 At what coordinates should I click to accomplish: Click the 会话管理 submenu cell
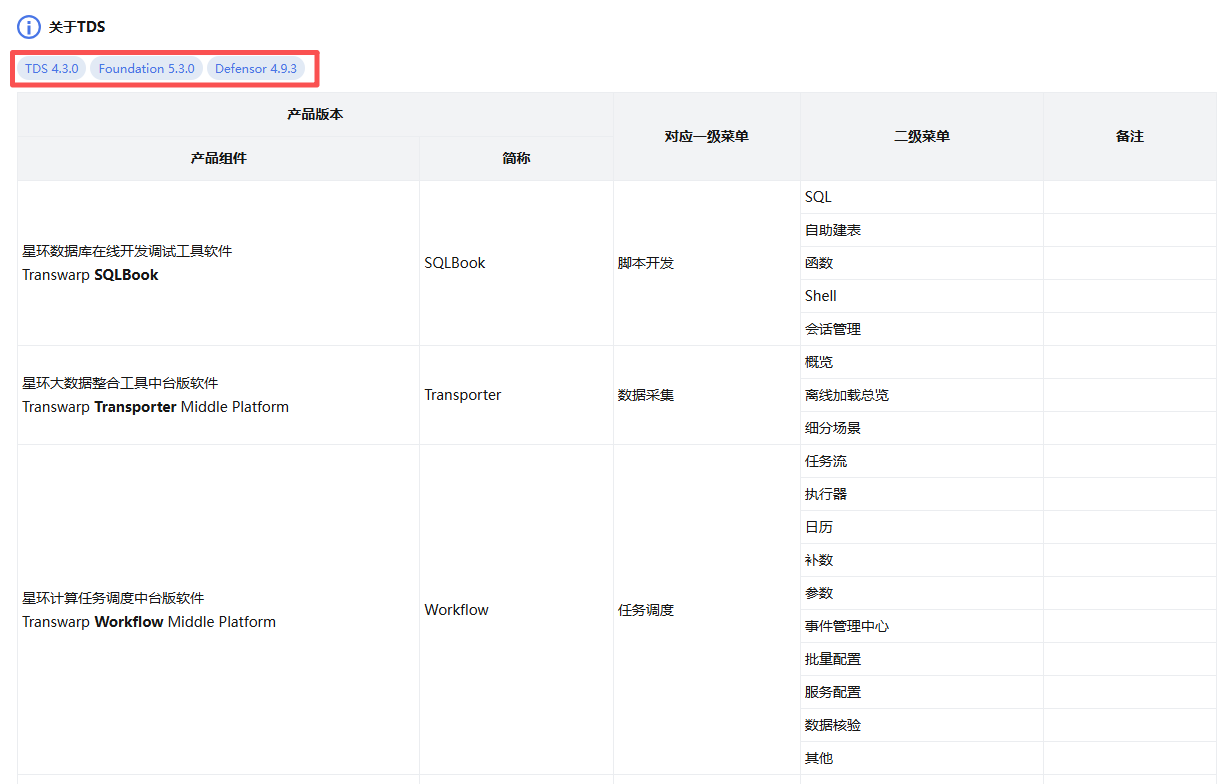pyautogui.click(x=922, y=329)
